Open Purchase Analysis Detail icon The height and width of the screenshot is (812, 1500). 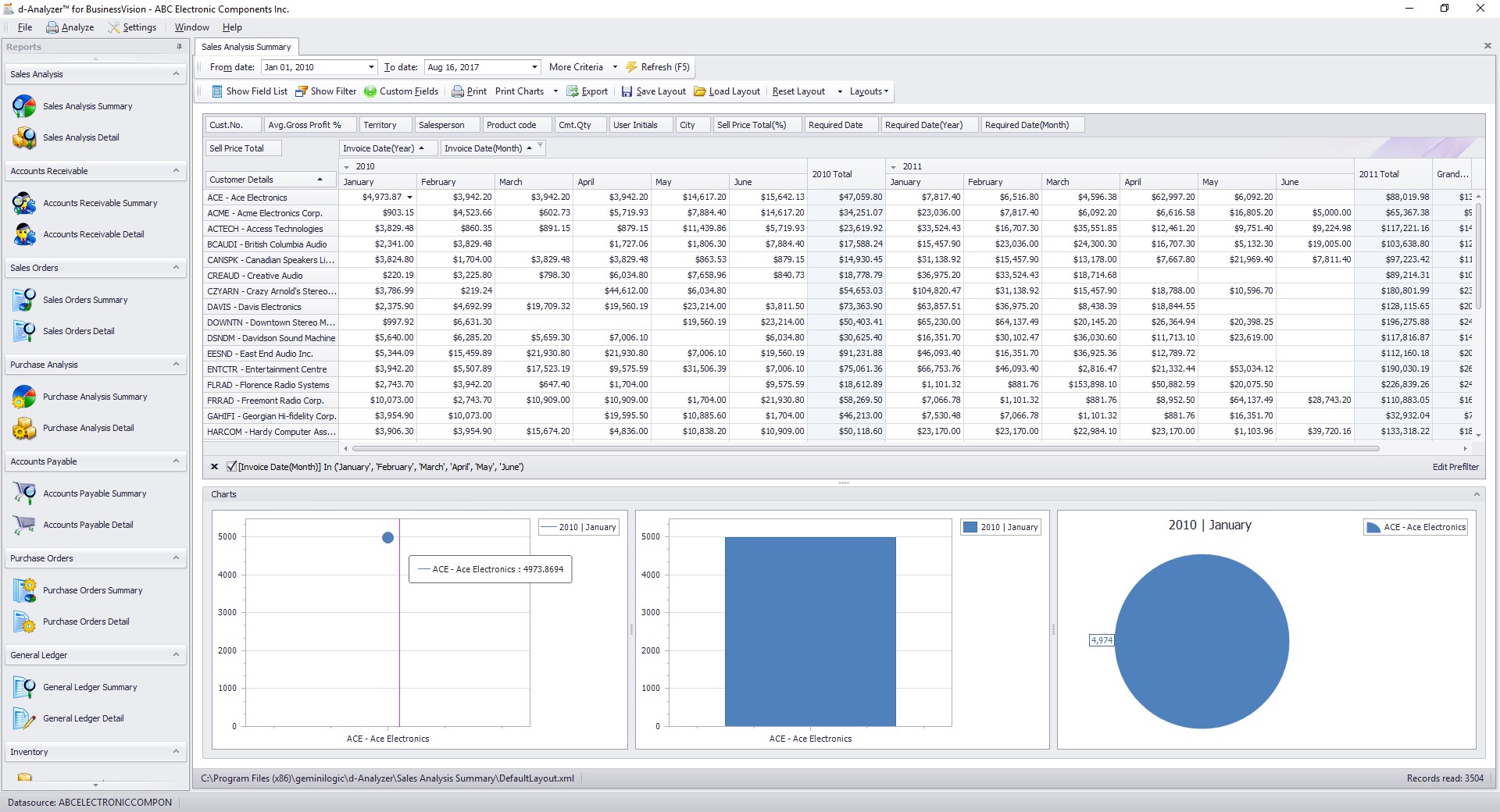(24, 428)
